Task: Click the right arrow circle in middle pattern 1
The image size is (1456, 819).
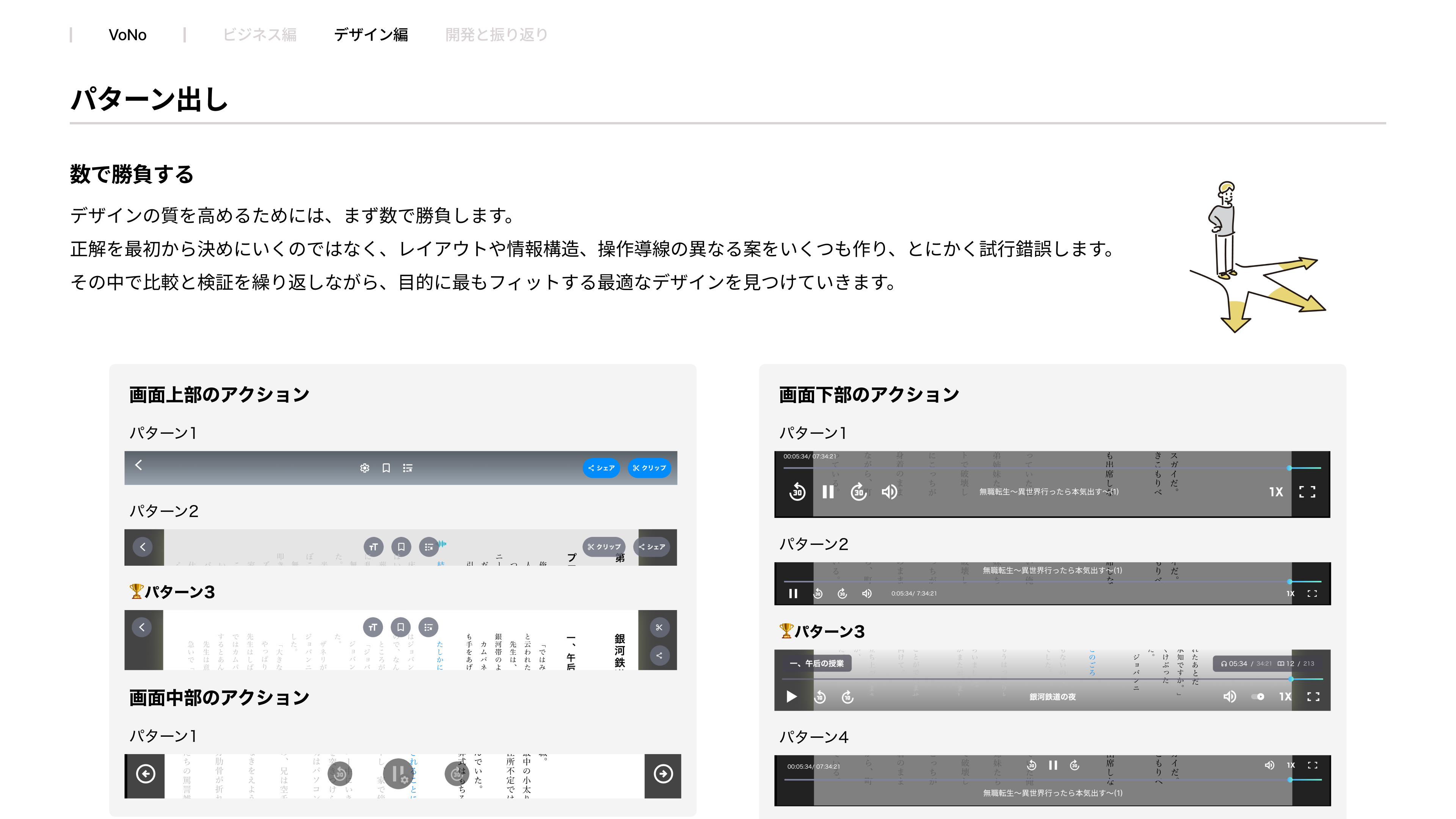Action: pos(663,774)
